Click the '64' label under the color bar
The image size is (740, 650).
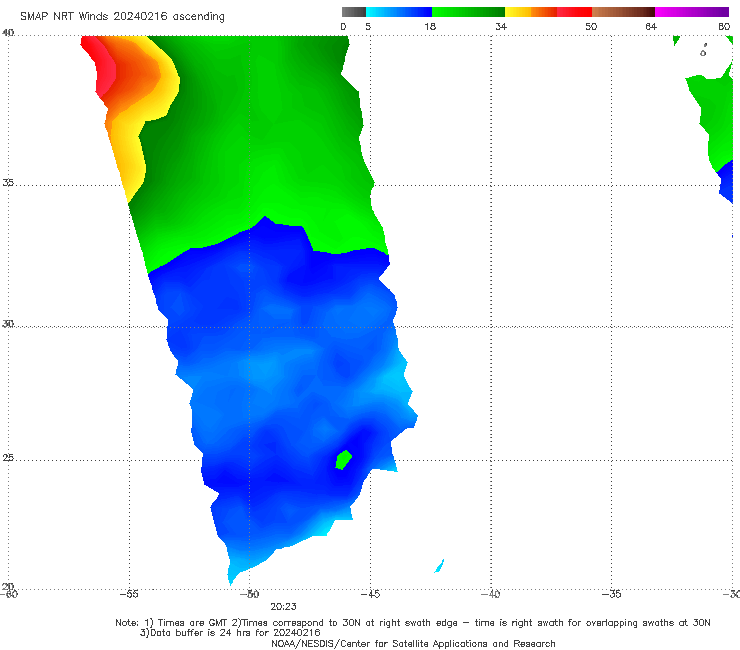[x=651, y=26]
